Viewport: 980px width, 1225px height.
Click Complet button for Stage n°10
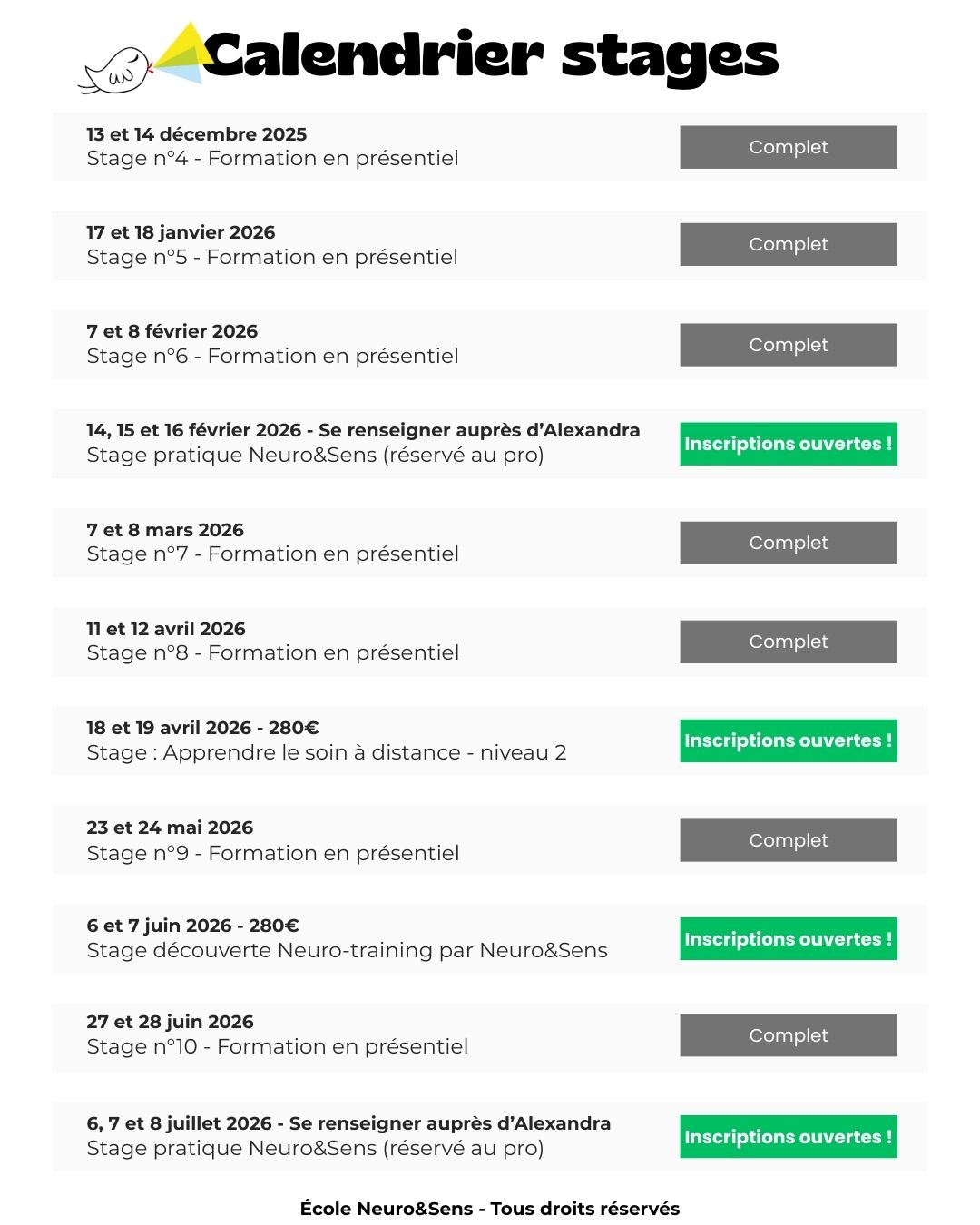tap(788, 1035)
